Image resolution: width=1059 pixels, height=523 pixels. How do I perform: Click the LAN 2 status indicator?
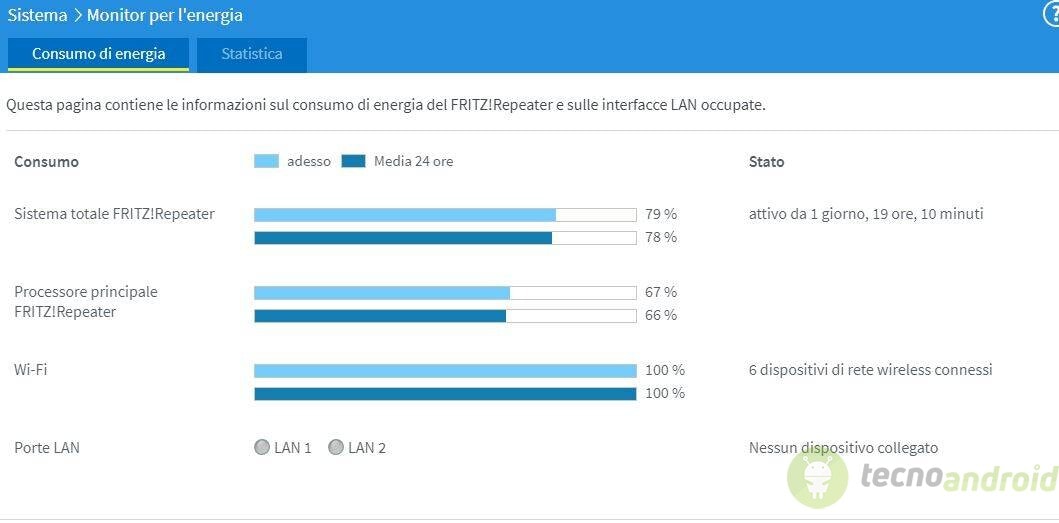click(336, 447)
